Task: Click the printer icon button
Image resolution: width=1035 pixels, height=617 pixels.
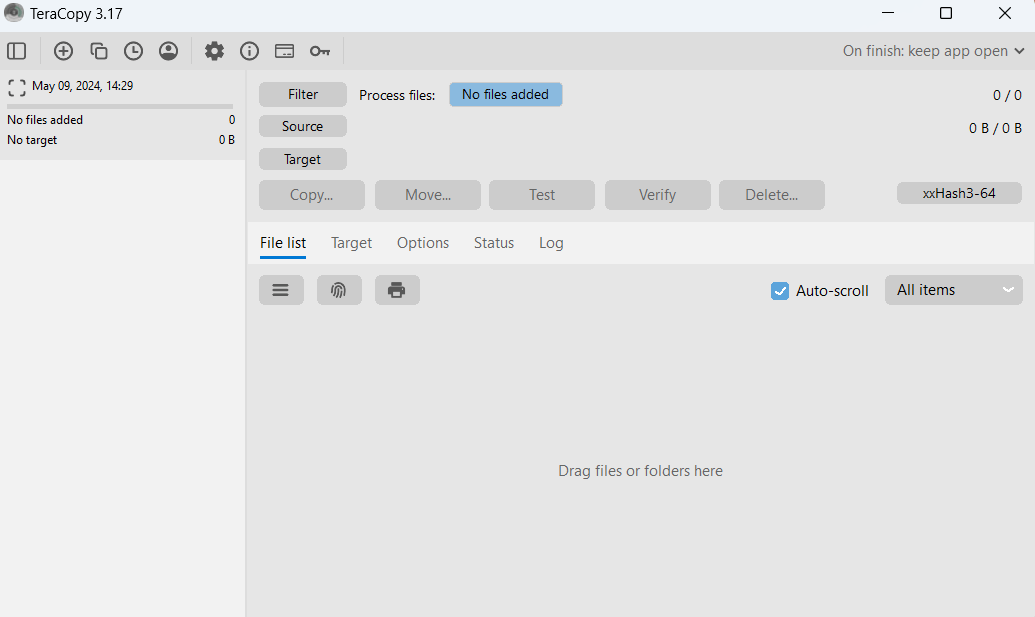Action: click(397, 290)
